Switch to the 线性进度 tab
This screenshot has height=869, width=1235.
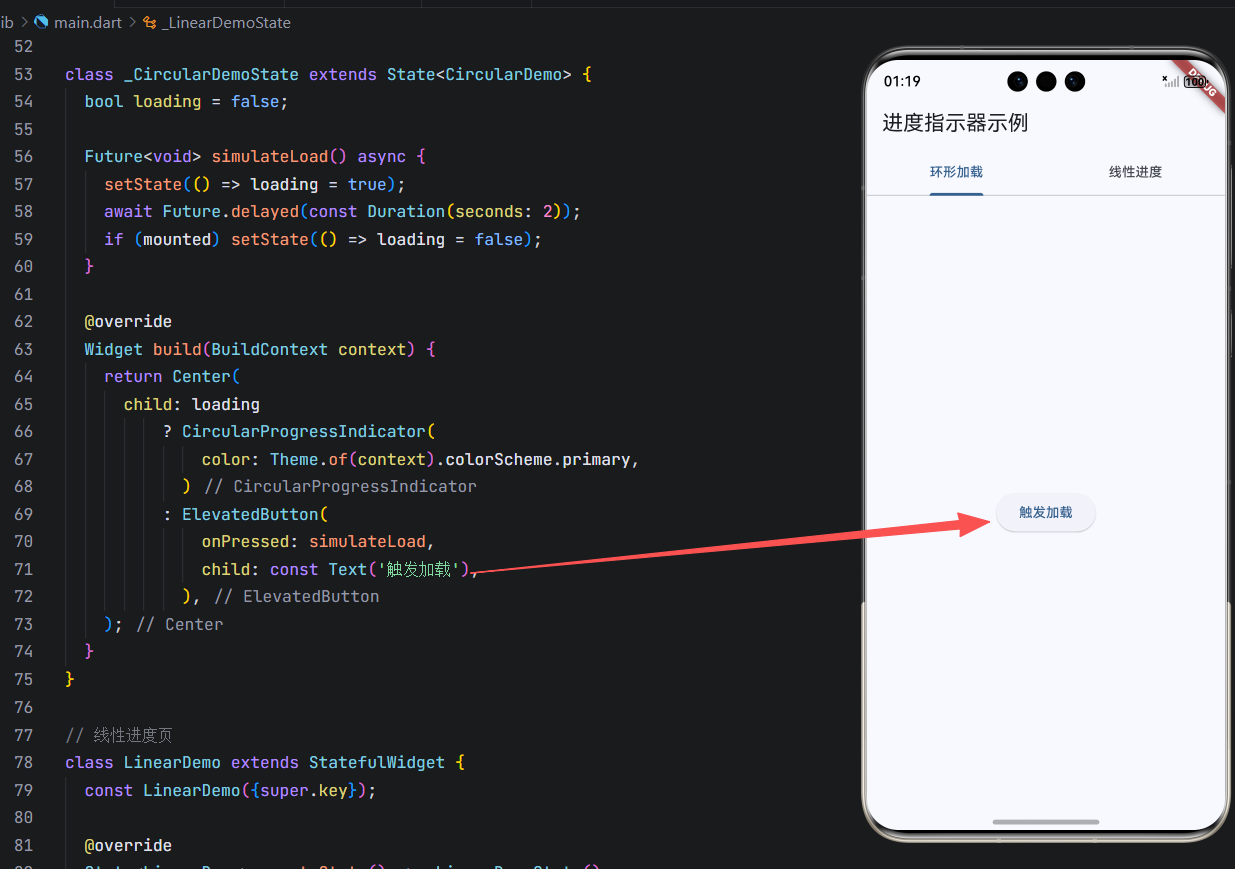(1135, 172)
